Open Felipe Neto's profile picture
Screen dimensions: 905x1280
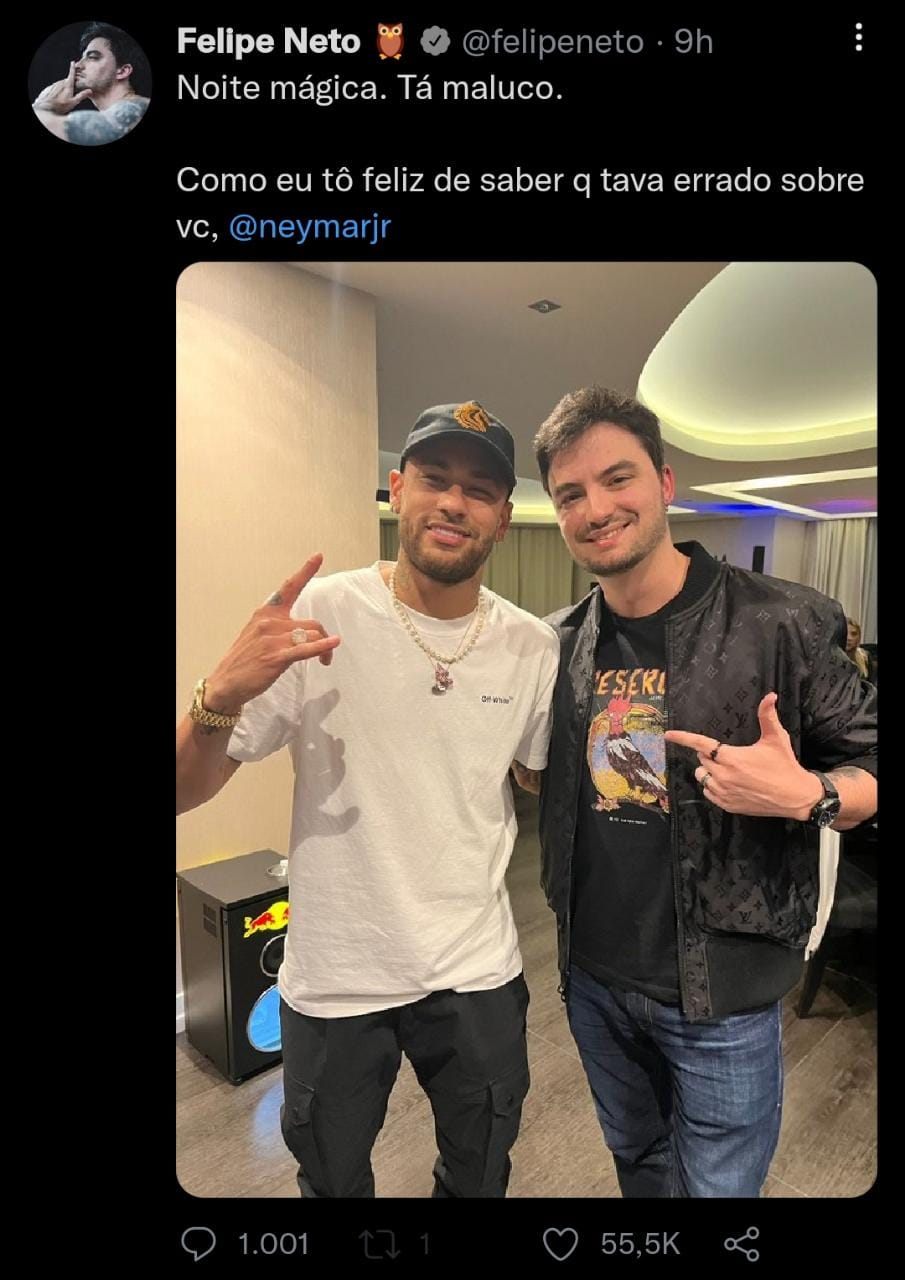point(88,75)
